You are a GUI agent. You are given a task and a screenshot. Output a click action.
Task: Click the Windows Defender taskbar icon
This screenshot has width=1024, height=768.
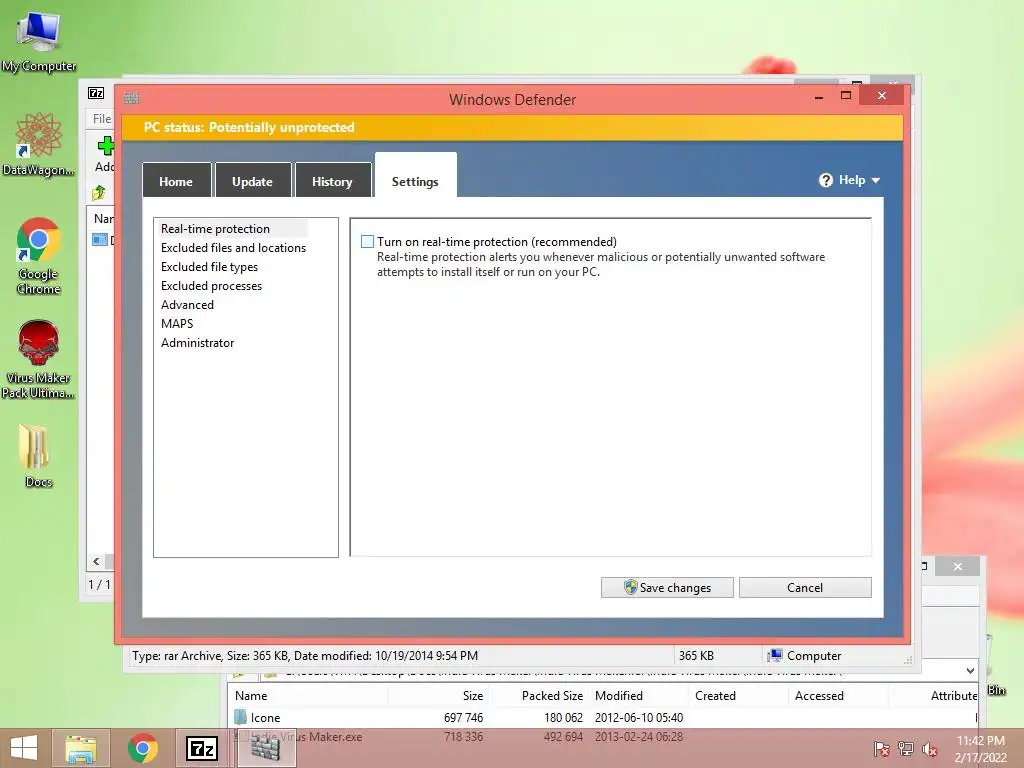point(266,748)
